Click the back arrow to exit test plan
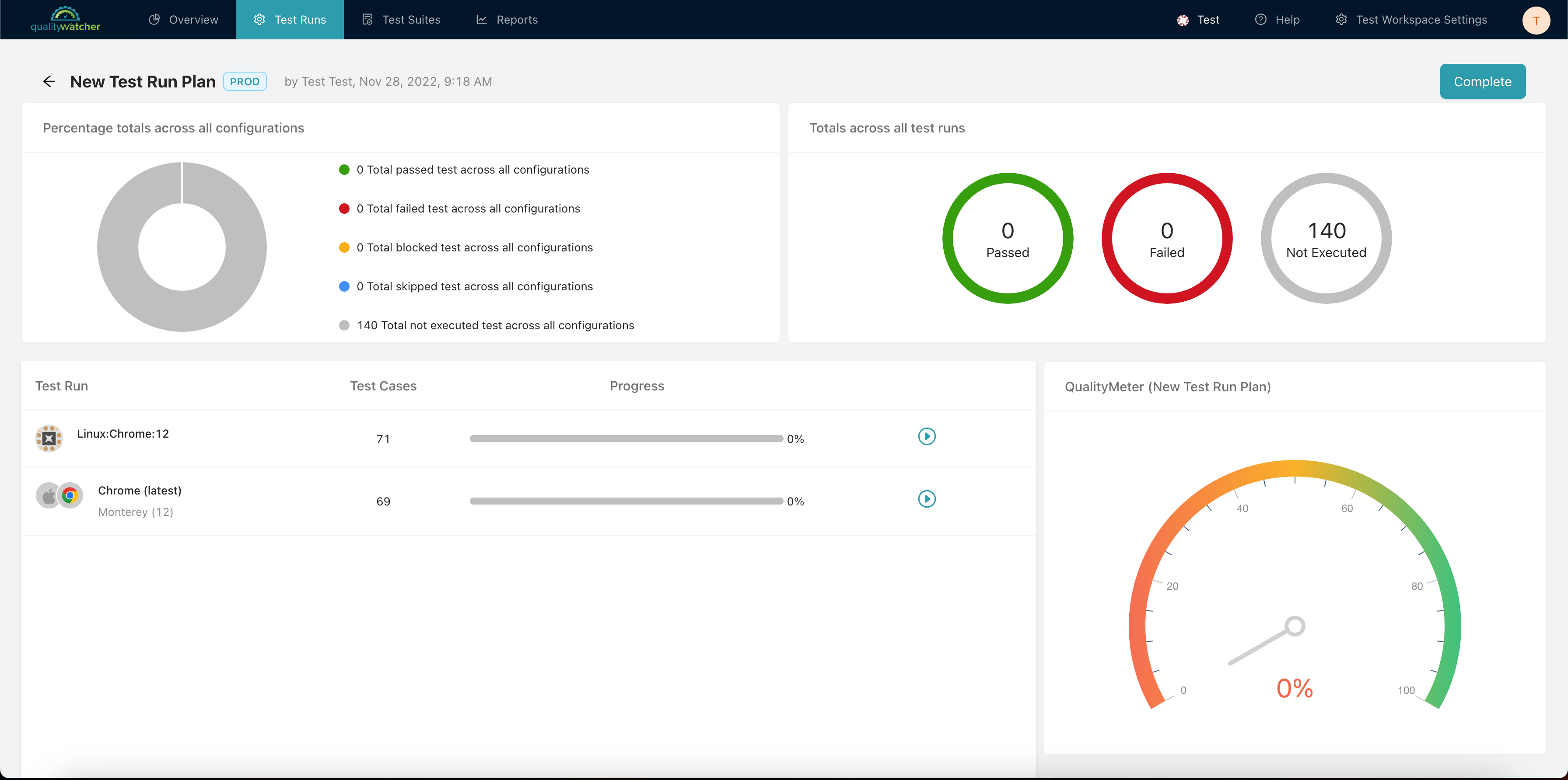1568x780 pixels. click(49, 81)
